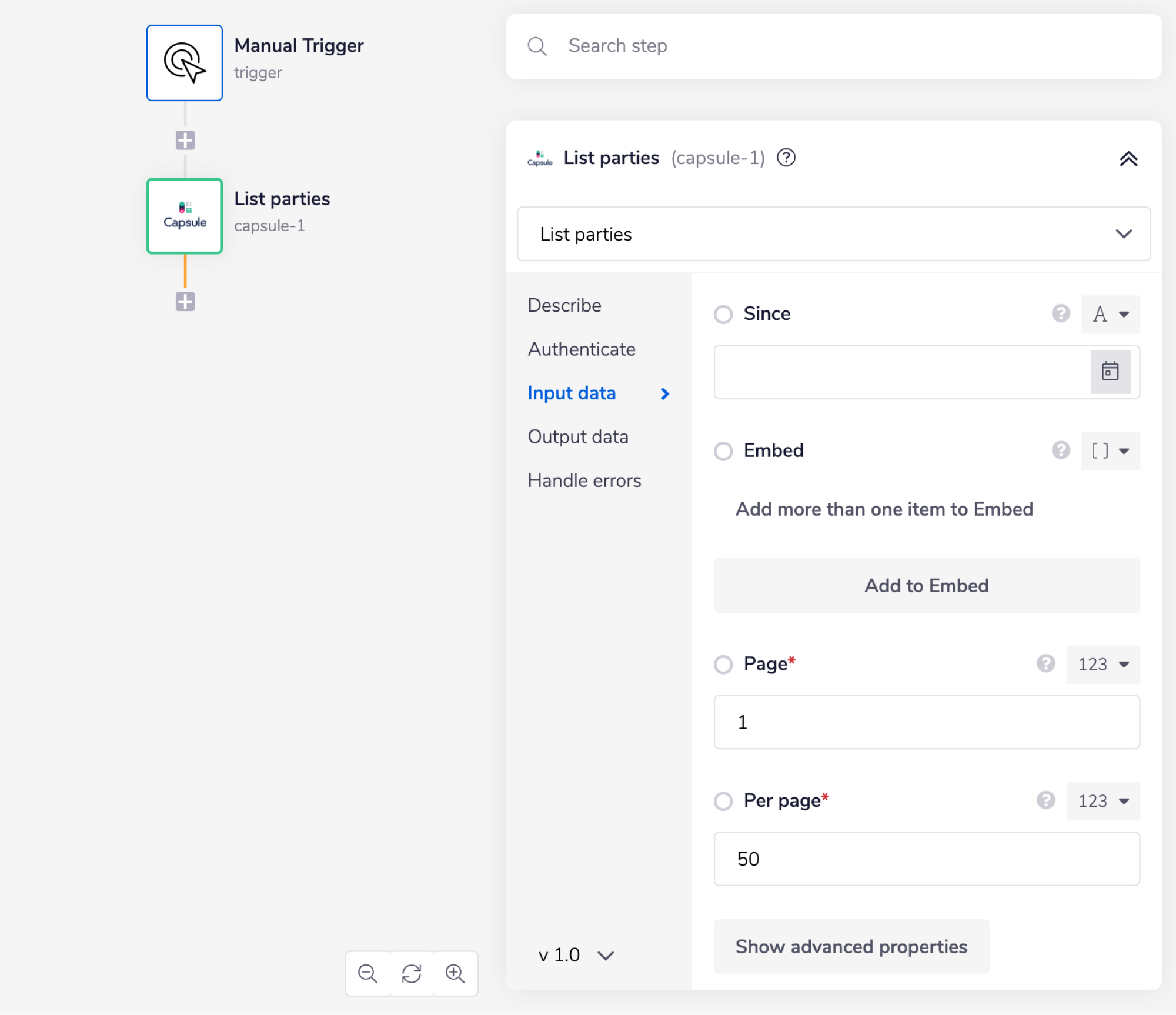Screen dimensions: 1176x1015
Task: Select the Since radio button
Action: tap(723, 314)
